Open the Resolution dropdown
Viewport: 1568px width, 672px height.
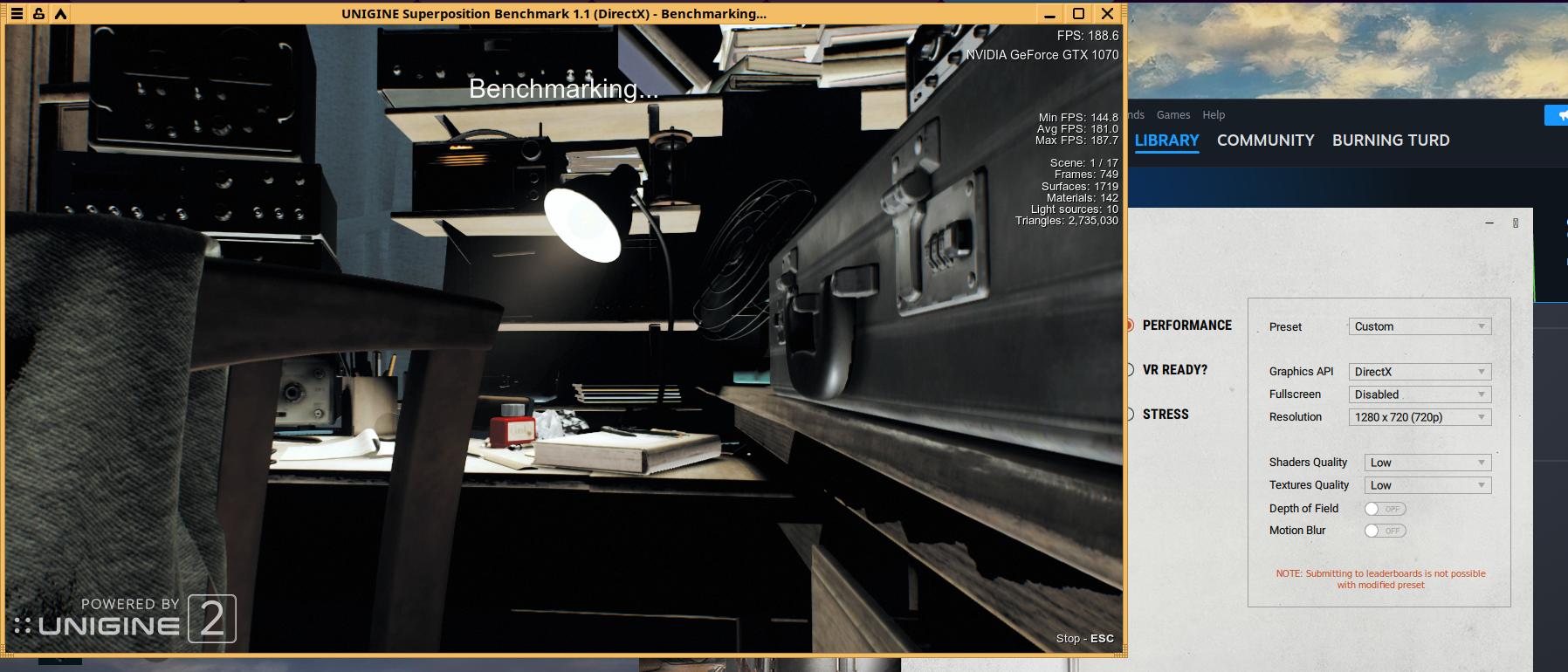coord(1420,417)
